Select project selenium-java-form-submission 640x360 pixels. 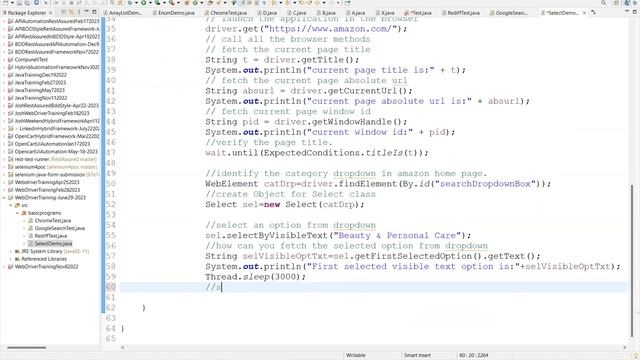50,175
